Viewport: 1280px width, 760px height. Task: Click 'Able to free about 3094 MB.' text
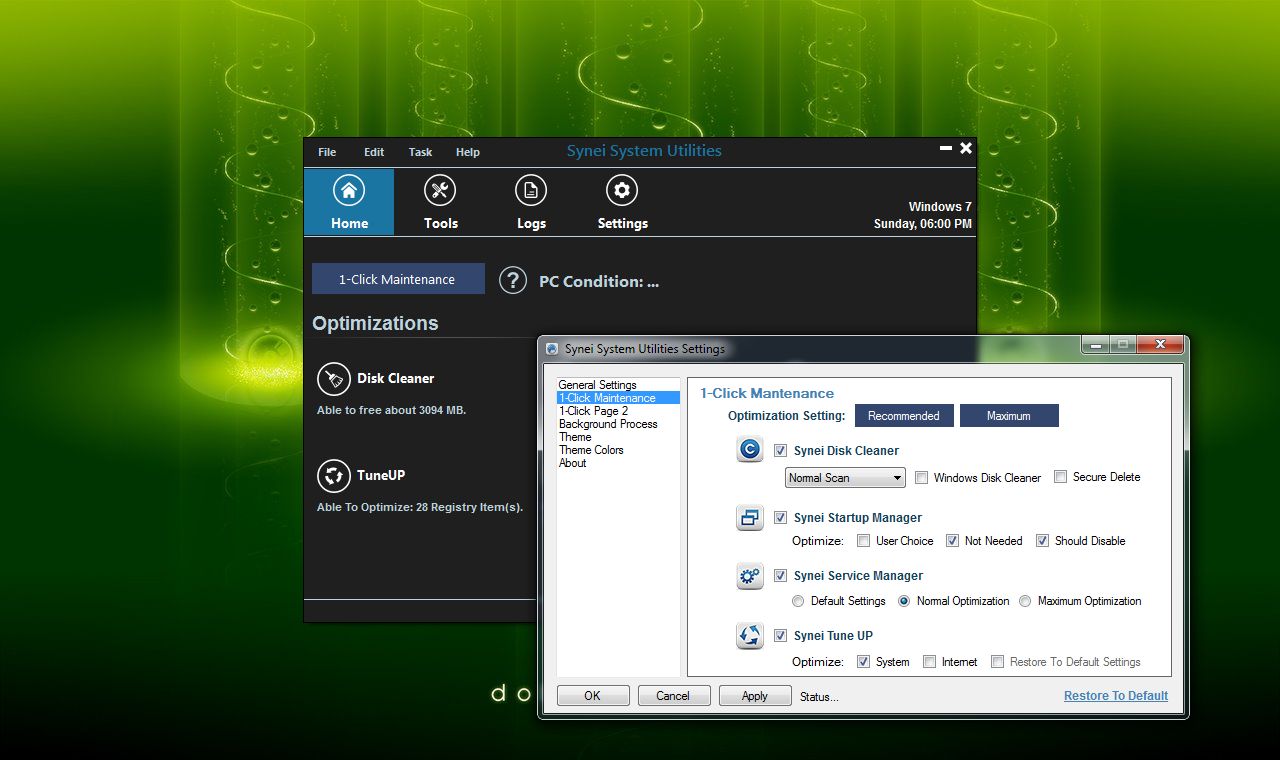[391, 410]
